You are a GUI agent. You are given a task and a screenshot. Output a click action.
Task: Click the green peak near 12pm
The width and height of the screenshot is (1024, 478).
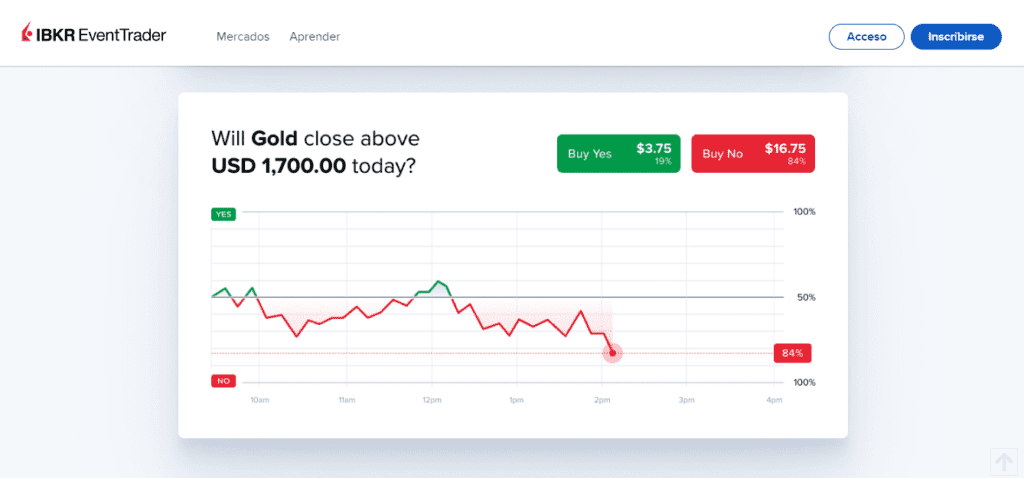click(x=438, y=282)
